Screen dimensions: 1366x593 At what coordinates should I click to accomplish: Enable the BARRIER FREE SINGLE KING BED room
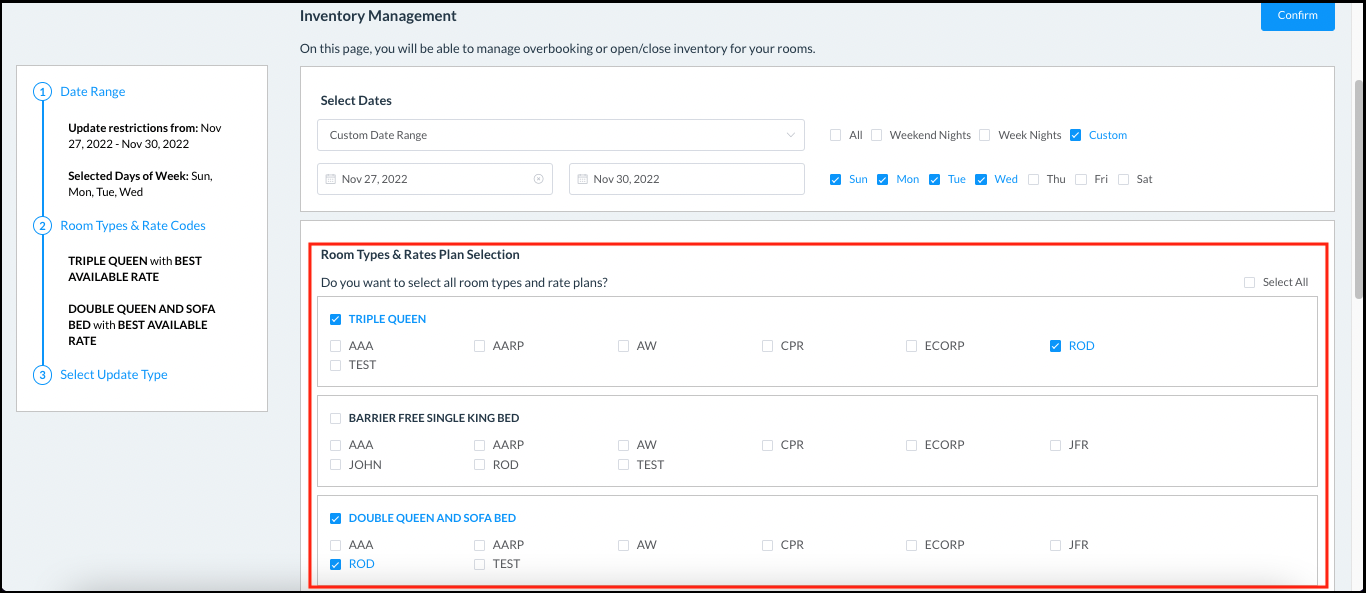coord(335,418)
